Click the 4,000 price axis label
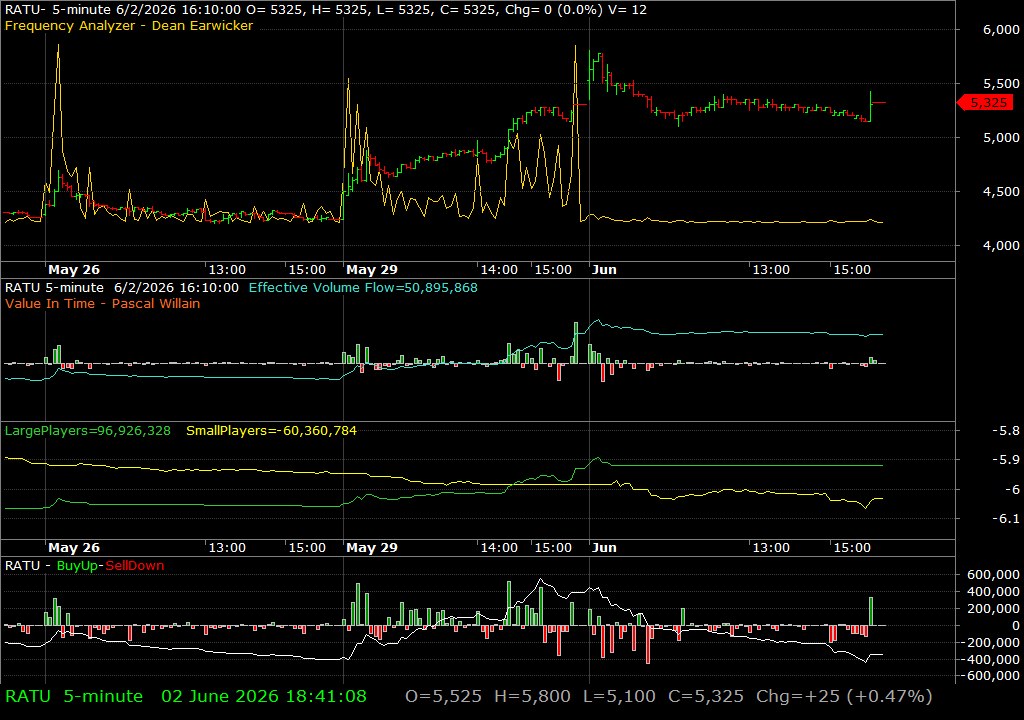Viewport: 1024px width, 720px height. (x=1000, y=246)
